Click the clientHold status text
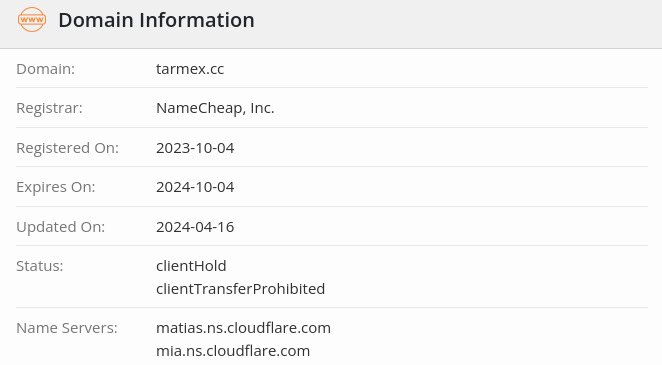 (x=191, y=266)
